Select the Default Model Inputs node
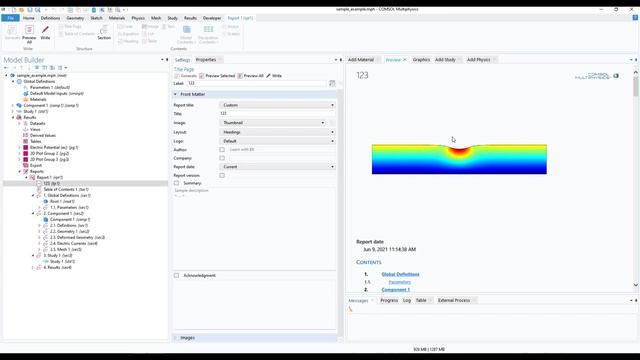Screen dimensions: 640x360 [x=53, y=93]
